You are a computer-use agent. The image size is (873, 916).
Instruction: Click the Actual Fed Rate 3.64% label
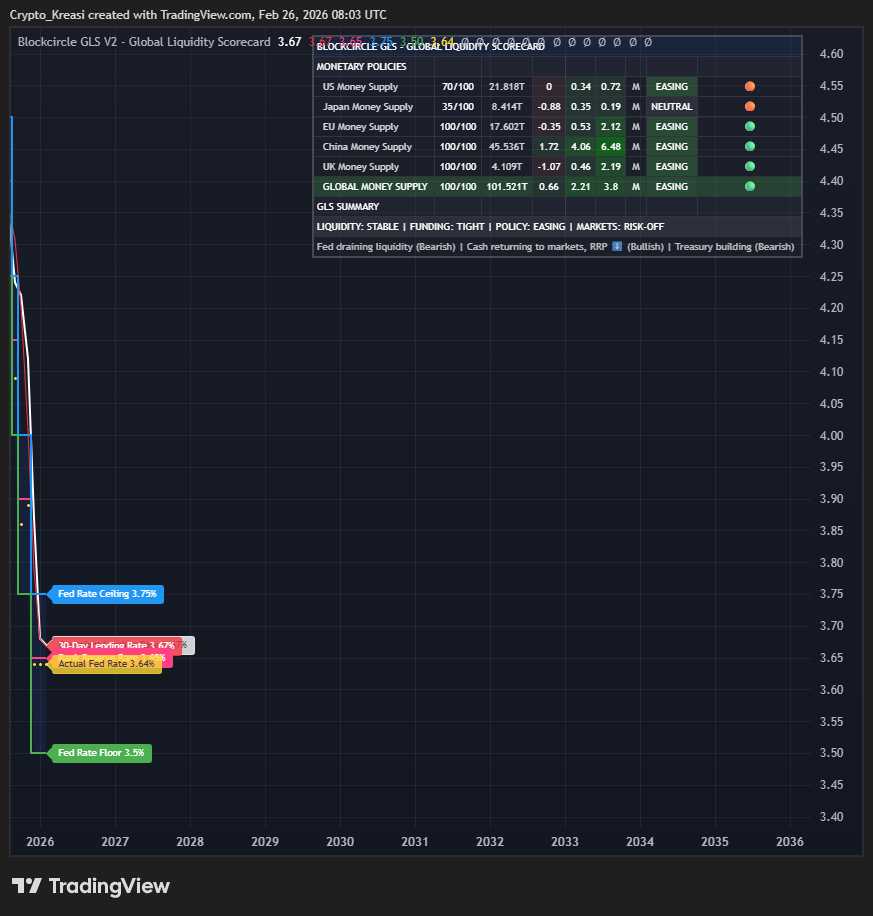(106, 664)
